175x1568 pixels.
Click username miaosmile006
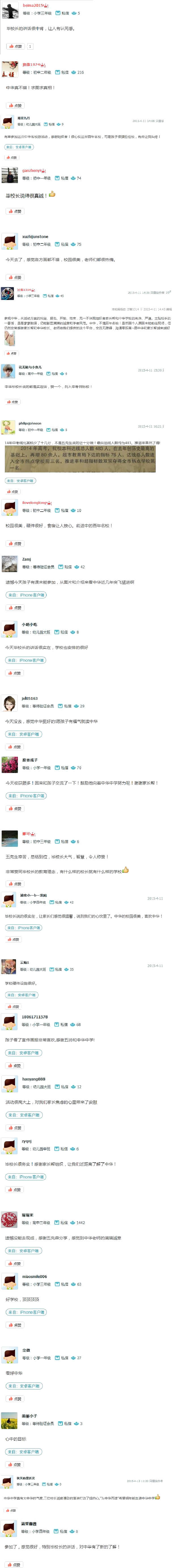pyautogui.click(x=35, y=1276)
